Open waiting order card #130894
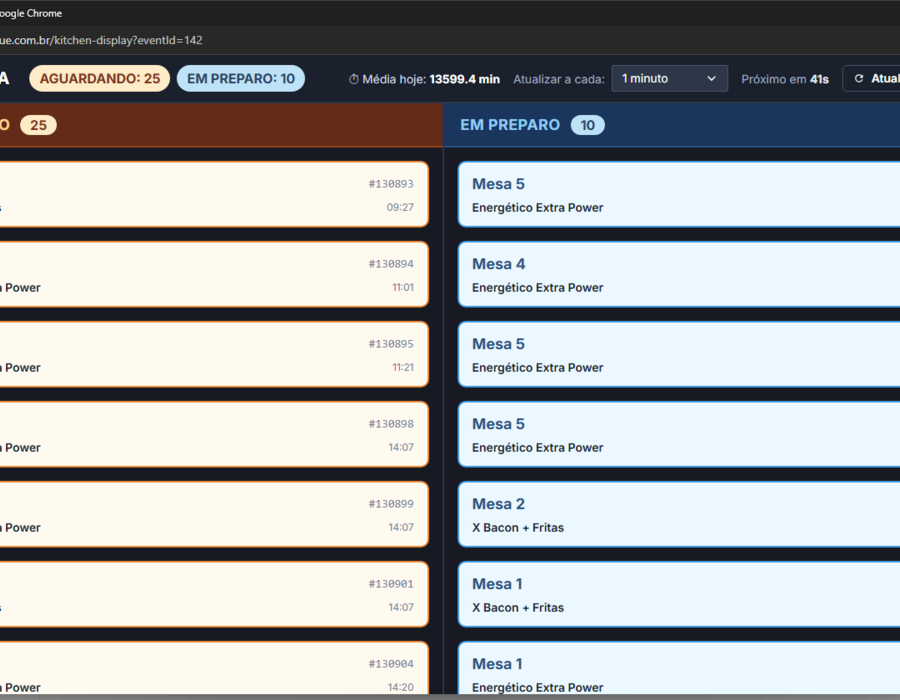Screen dimensions: 900x700 click(213, 274)
